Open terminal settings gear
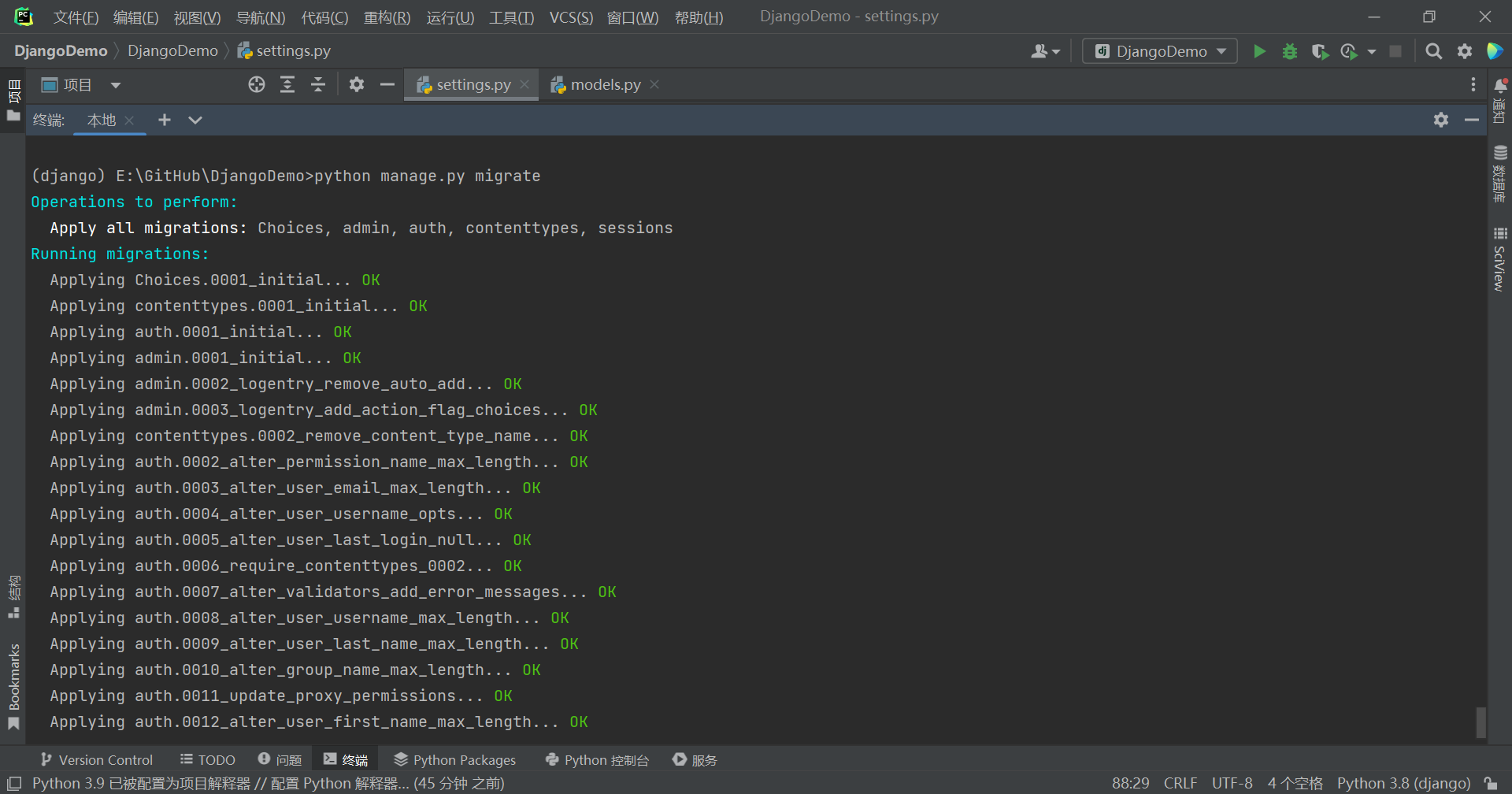 (1440, 120)
